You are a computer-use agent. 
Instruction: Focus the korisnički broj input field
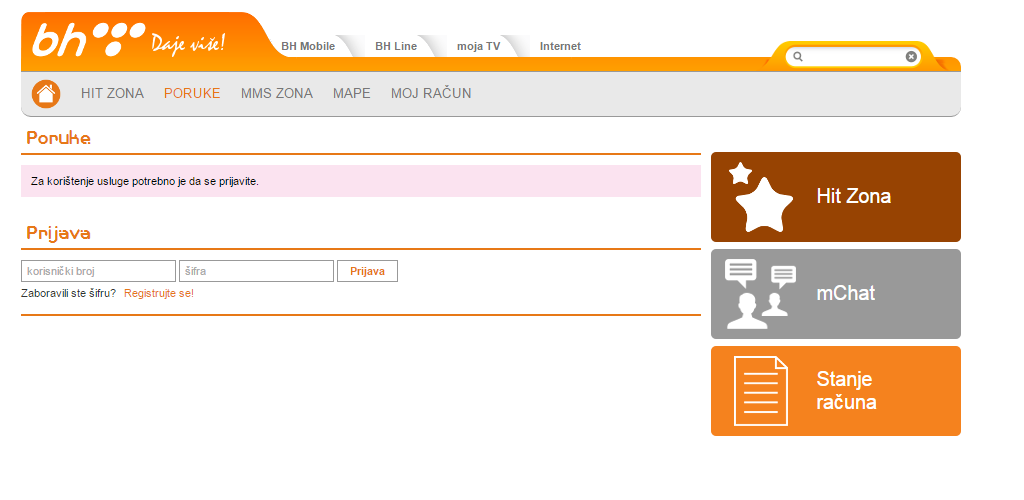point(99,271)
